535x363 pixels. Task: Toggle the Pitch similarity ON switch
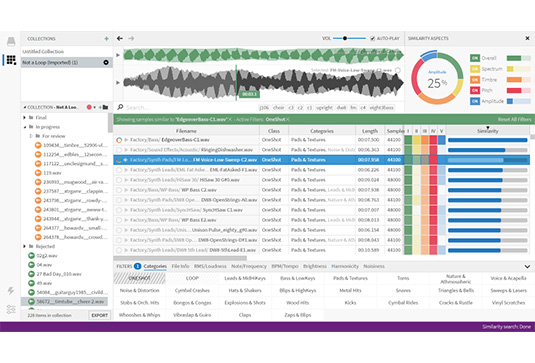(x=475, y=90)
